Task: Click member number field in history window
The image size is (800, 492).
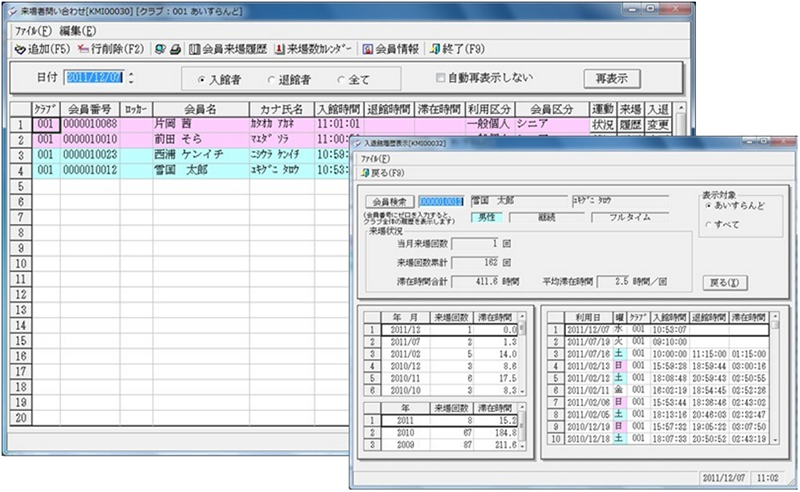Action: 441,202
